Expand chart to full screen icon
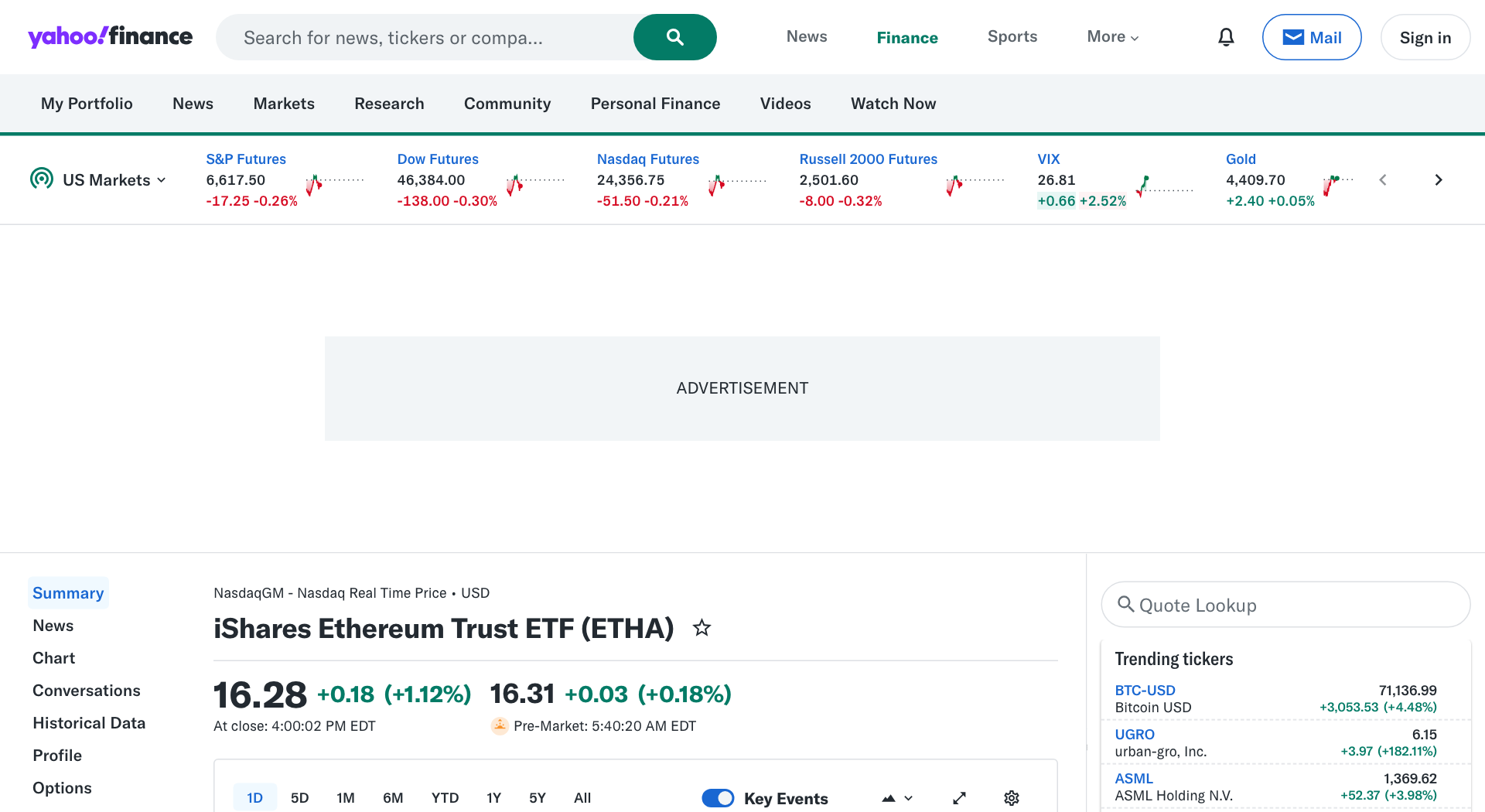The height and width of the screenshot is (812, 1485). [959, 798]
